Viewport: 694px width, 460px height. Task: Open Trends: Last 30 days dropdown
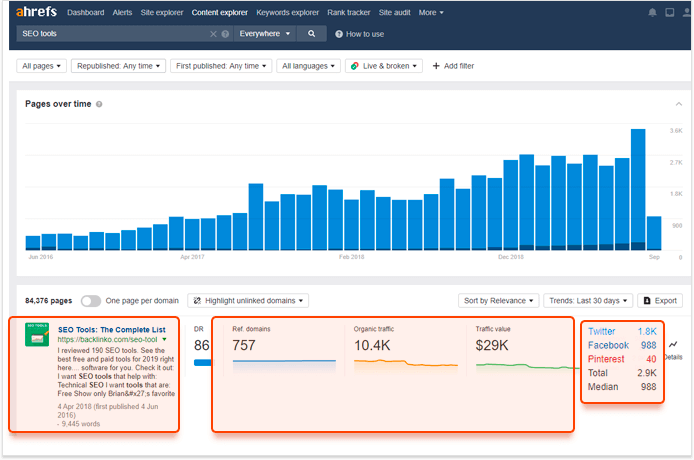pos(588,301)
